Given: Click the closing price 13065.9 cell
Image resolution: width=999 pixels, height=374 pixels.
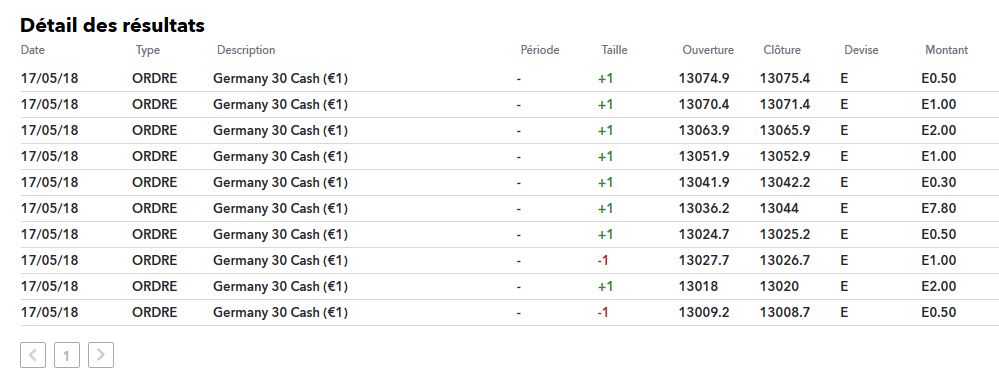Looking at the screenshot, I should (x=785, y=130).
